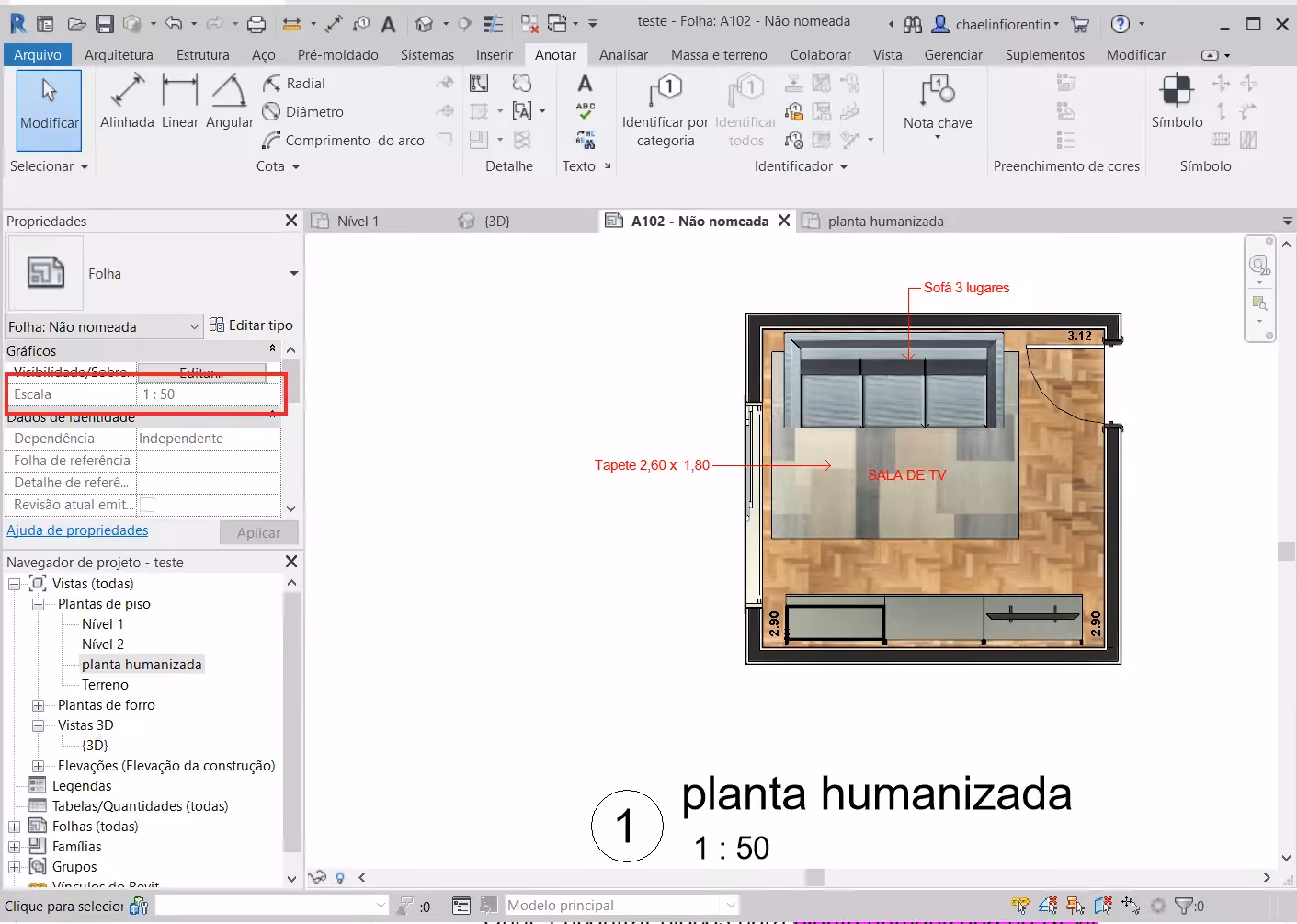
Task: Open Ajuda de propriedades link
Action: [x=77, y=530]
